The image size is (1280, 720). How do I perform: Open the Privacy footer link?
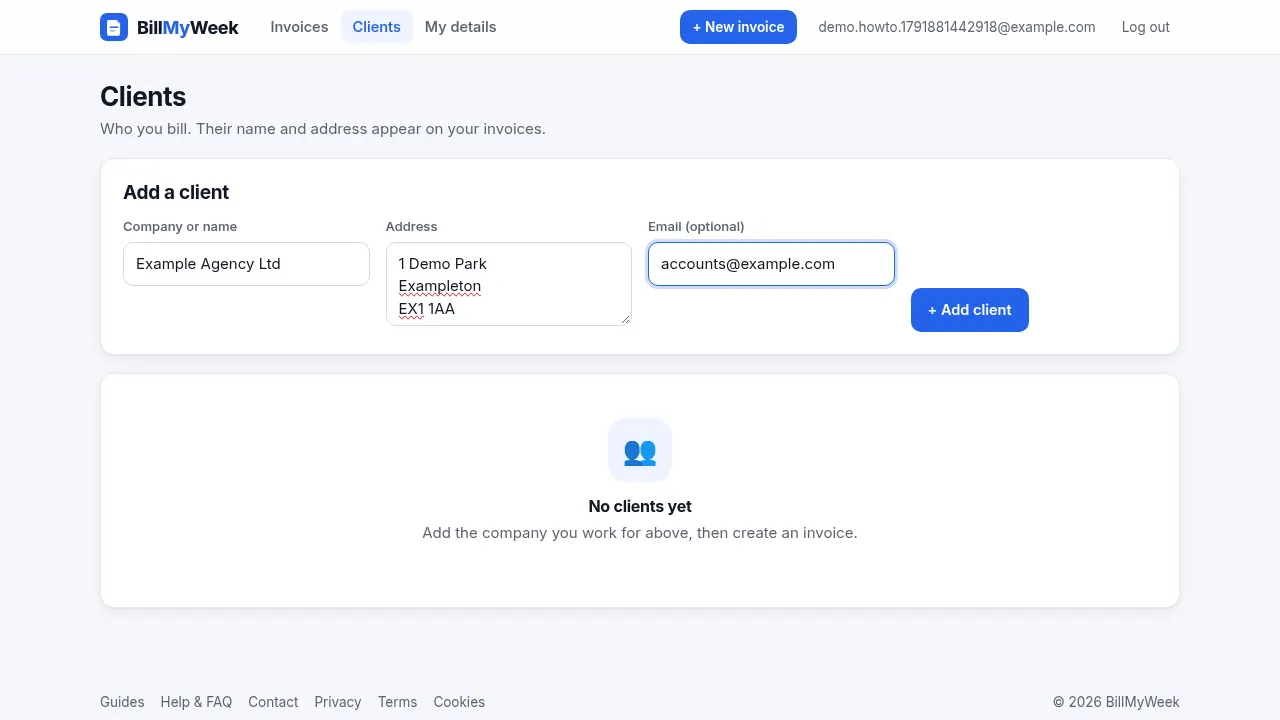pos(338,702)
